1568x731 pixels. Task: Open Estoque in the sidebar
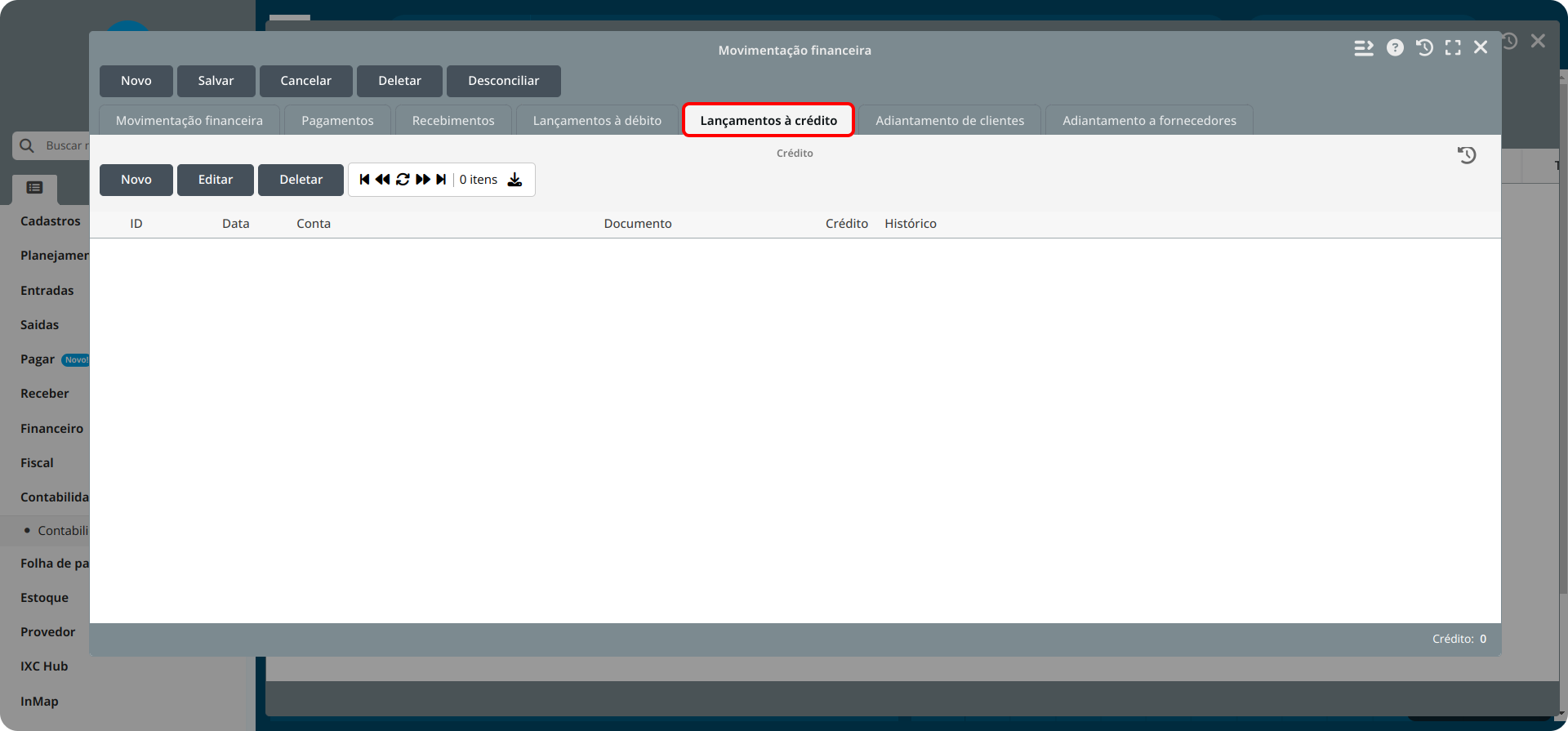tap(44, 598)
